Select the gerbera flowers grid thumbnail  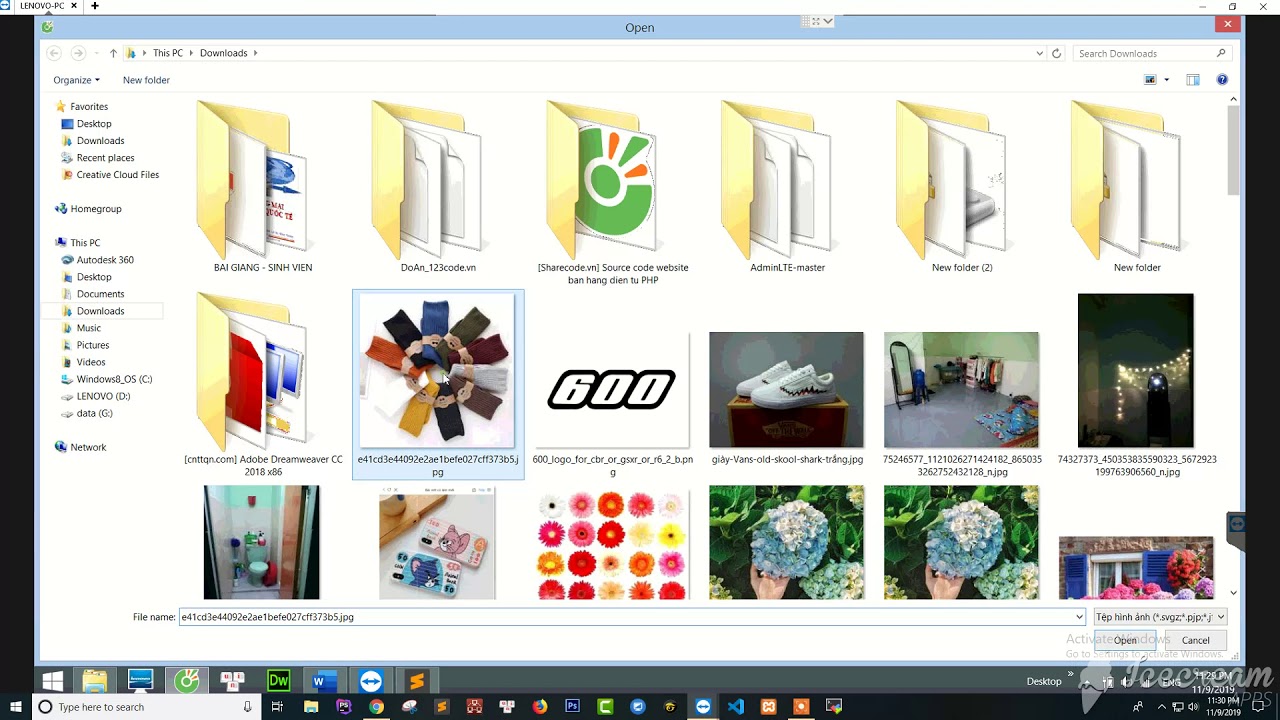[x=612, y=543]
